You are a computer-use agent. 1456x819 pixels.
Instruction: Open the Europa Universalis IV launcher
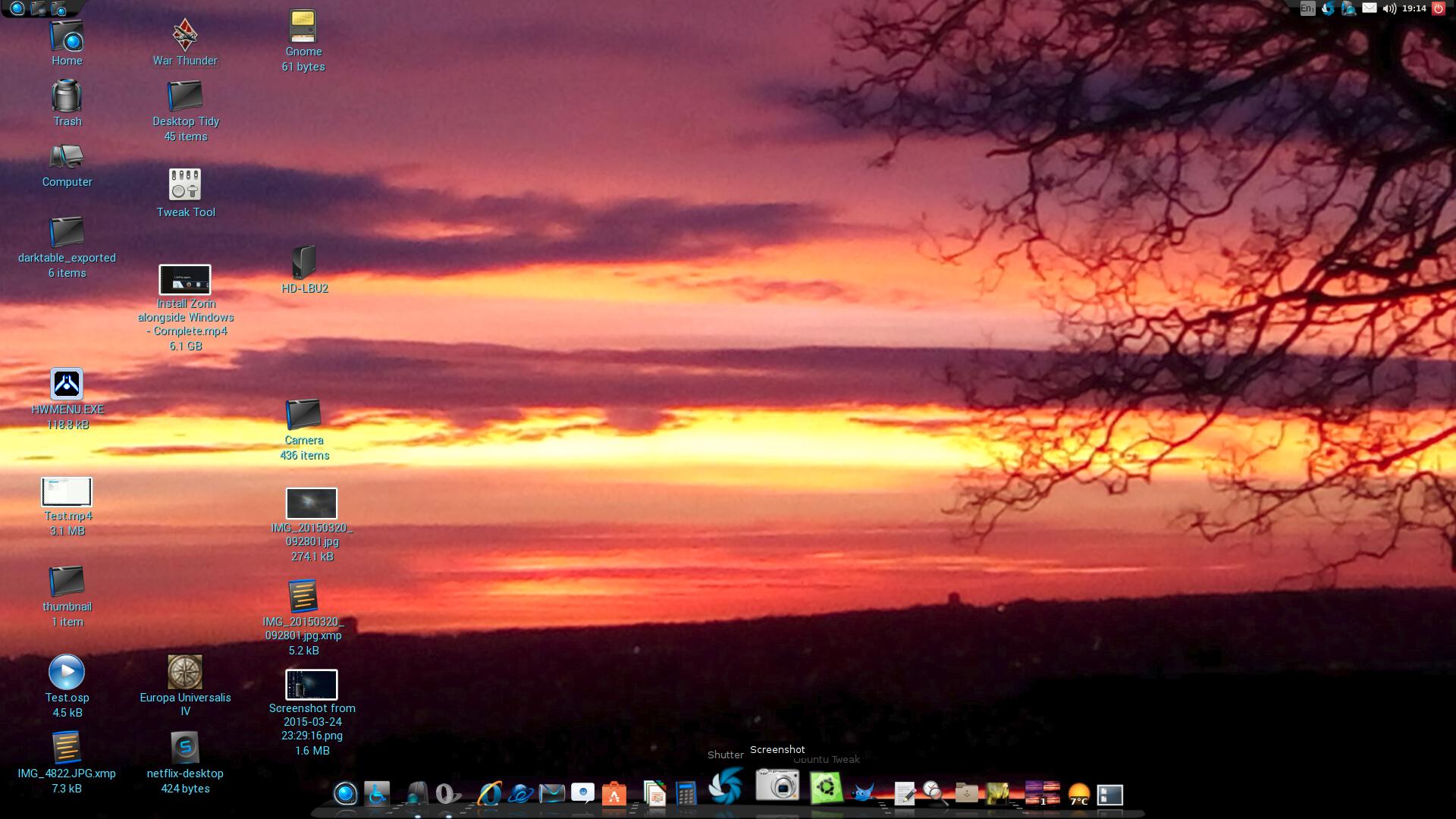point(185,672)
